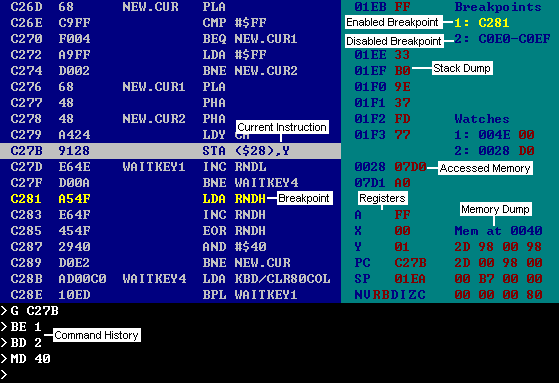This screenshot has width=559, height=383.
Task: Click stack entry 01EB FF
Action: tap(382, 7)
